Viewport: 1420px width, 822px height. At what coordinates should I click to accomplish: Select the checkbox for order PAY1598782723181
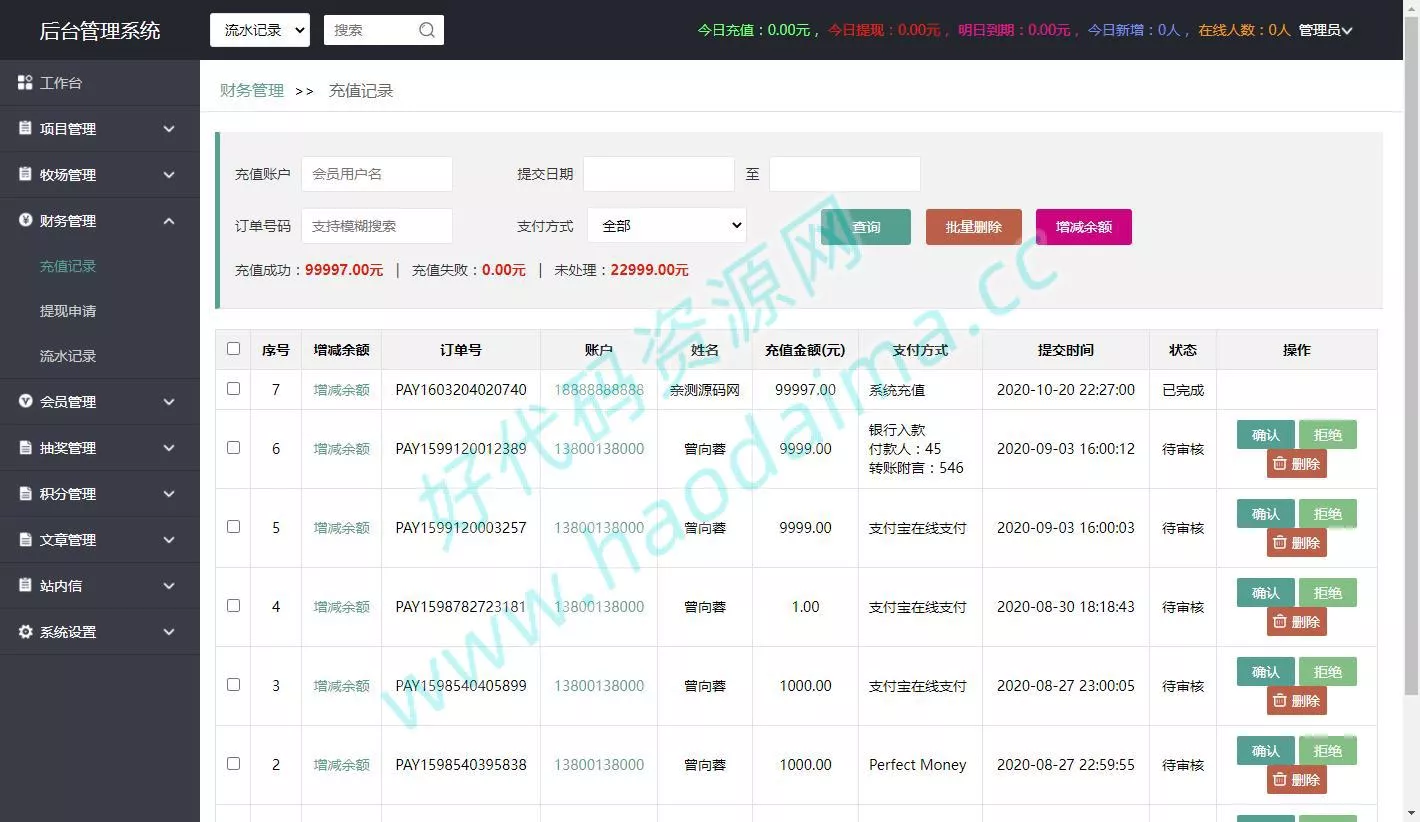233,606
